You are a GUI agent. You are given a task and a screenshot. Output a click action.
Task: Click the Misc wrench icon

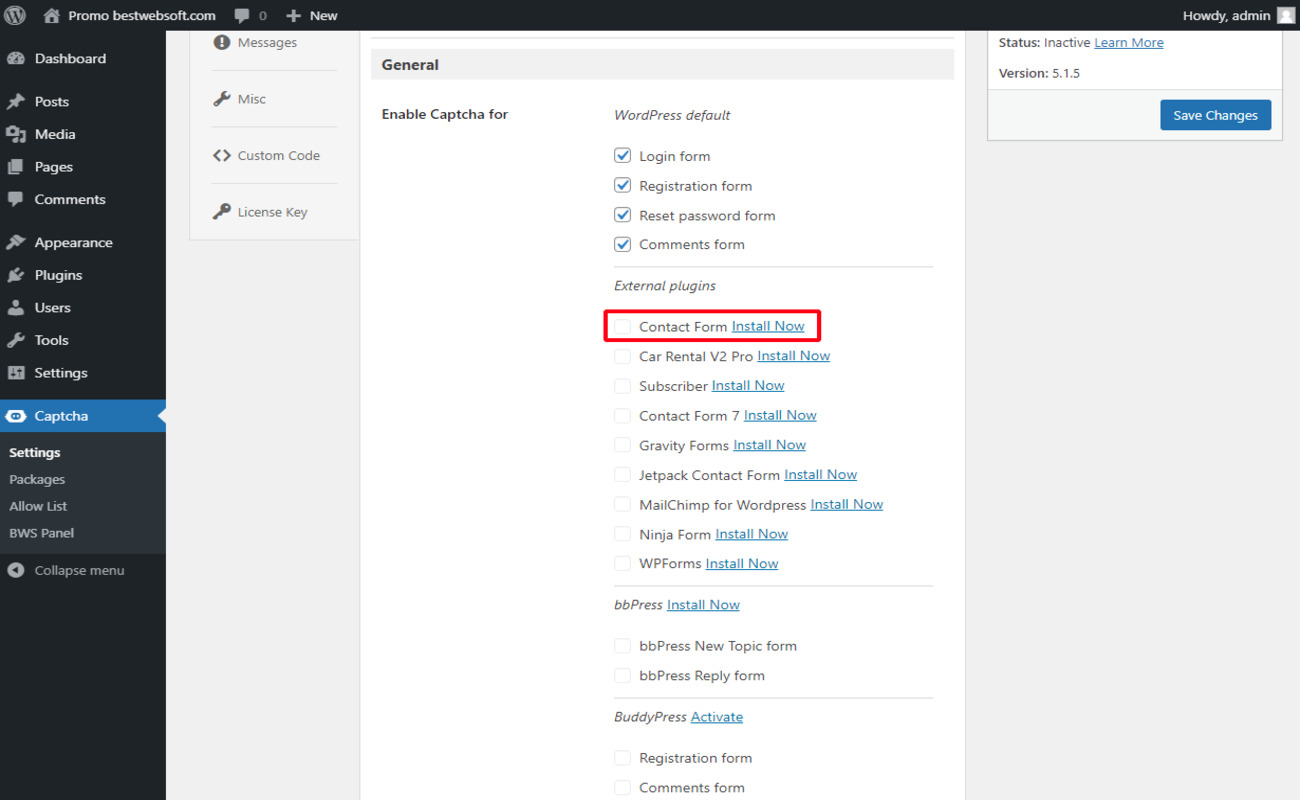coord(222,99)
